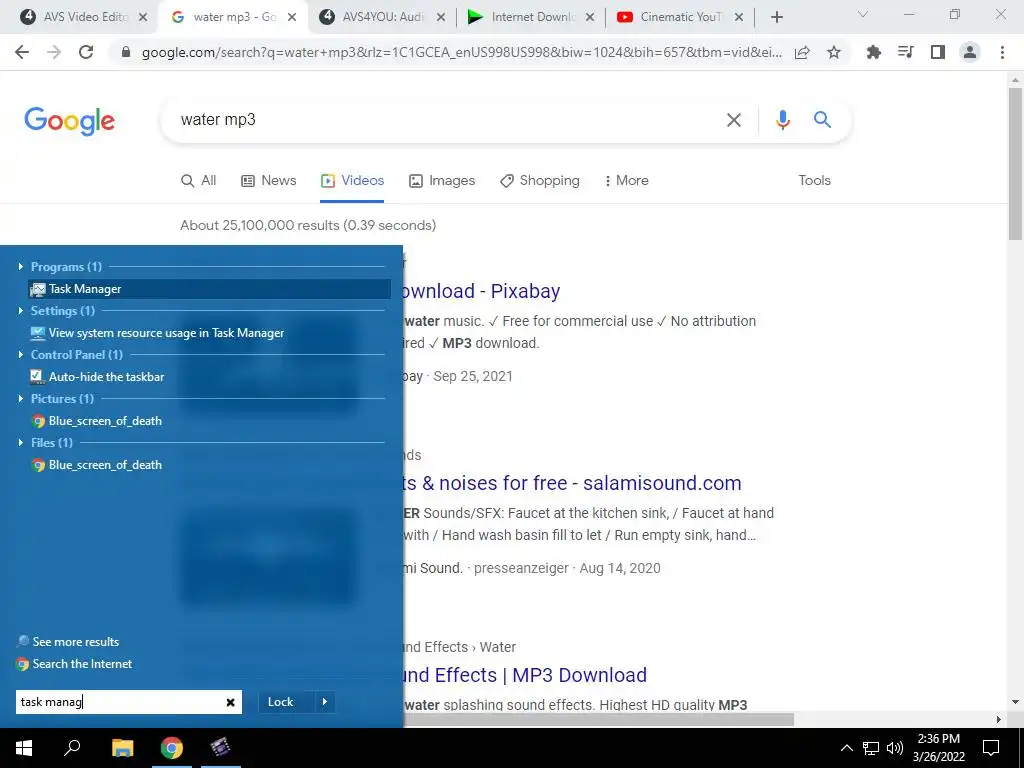Switch to AVS4YOU Audio tab
This screenshot has width=1024, height=768.
click(x=383, y=17)
